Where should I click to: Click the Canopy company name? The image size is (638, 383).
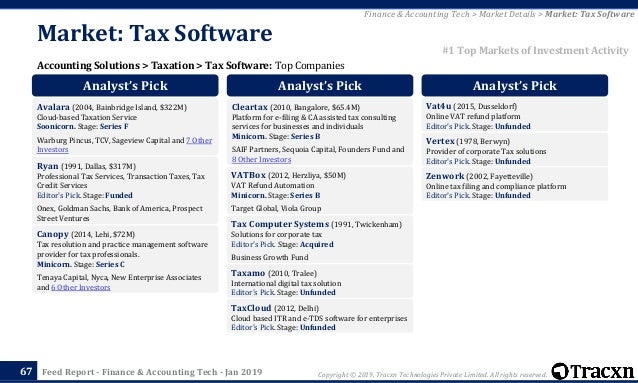coord(53,234)
